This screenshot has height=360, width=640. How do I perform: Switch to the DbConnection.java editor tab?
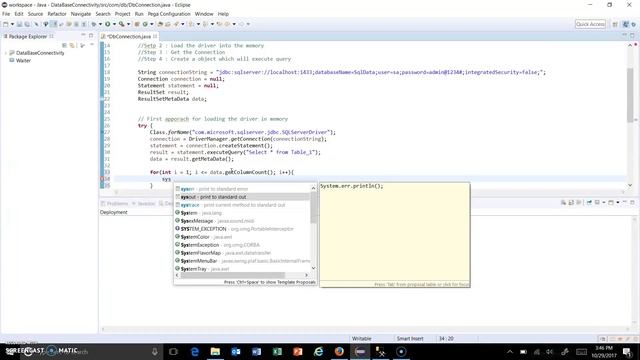[129, 36]
